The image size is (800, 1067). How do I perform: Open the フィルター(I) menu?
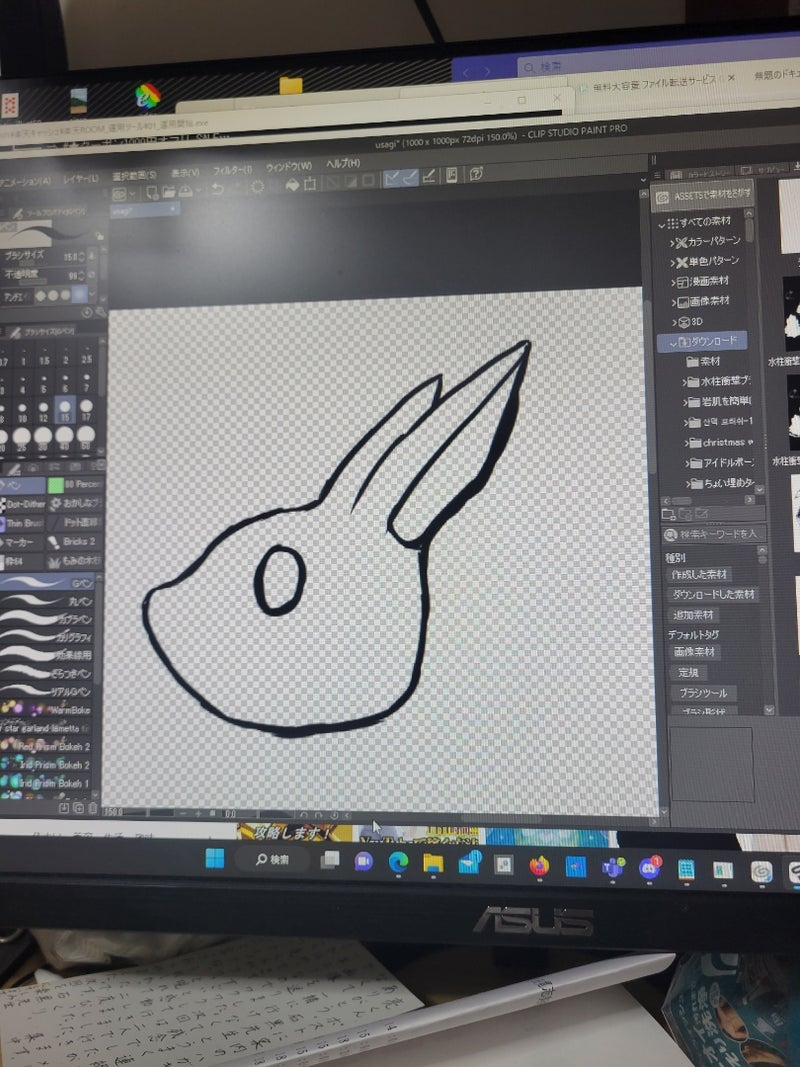point(232,169)
